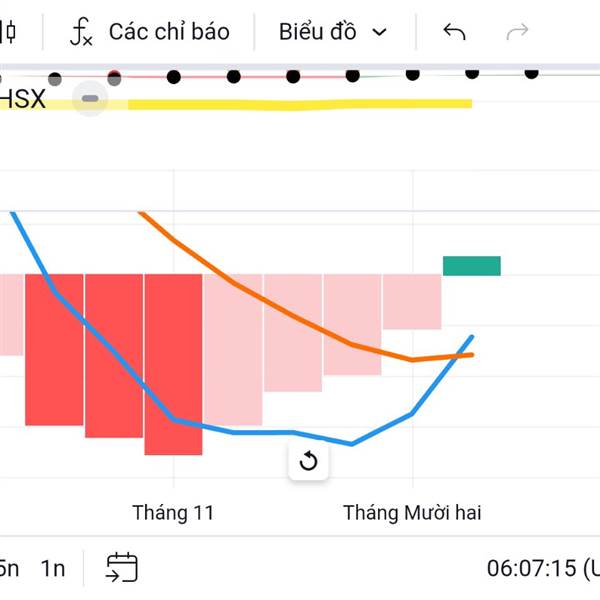The image size is (600, 600).
Task: Click the green histogram bar
Action: click(472, 265)
